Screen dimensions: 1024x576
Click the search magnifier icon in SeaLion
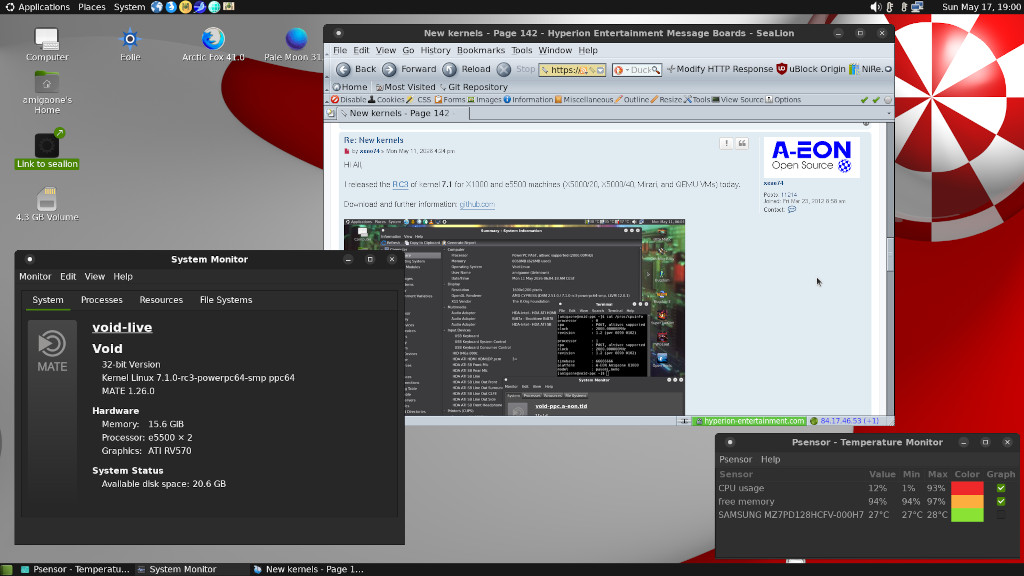click(x=655, y=70)
